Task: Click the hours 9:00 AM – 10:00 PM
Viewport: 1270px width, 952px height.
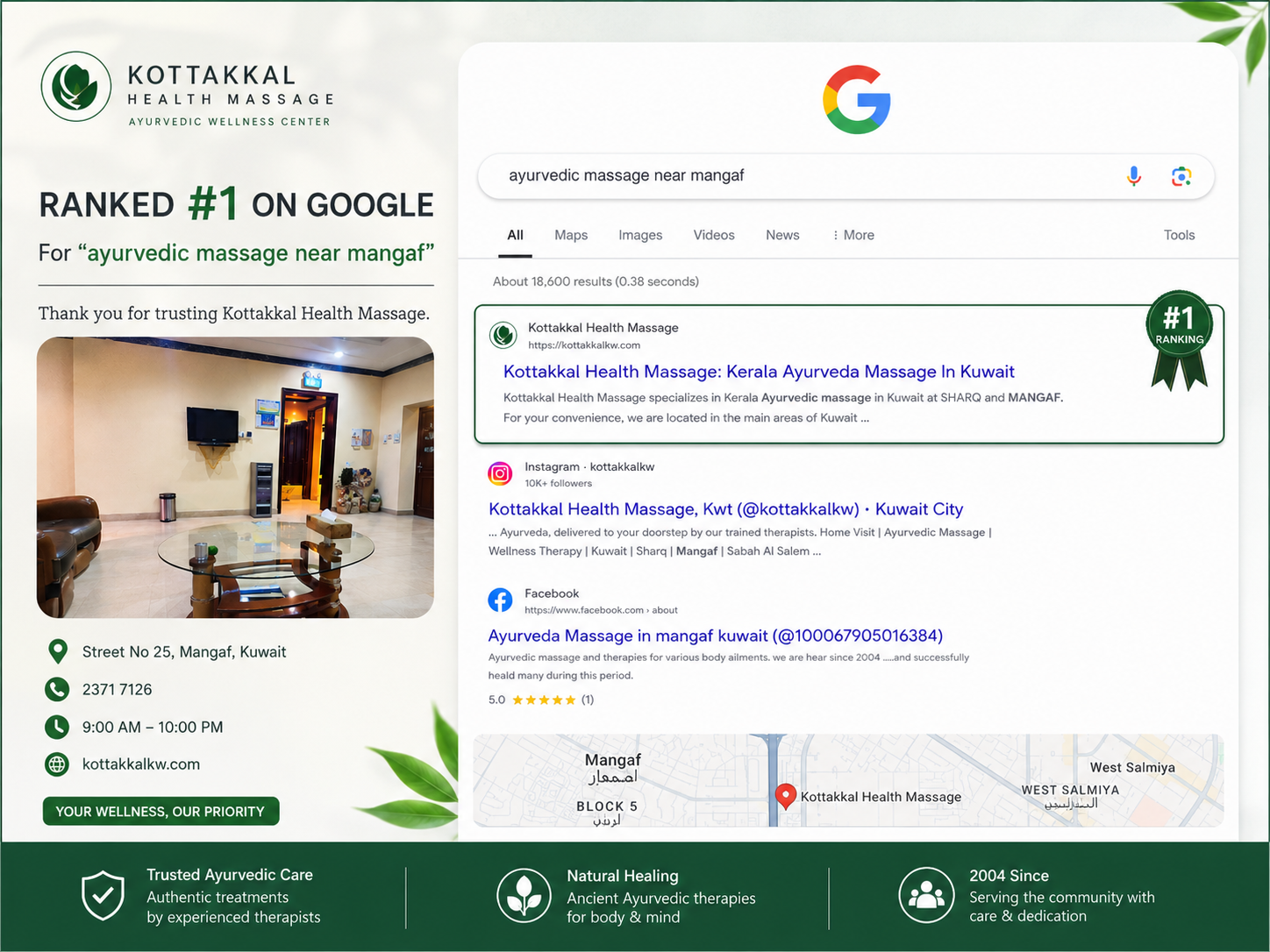Action: click(x=153, y=728)
